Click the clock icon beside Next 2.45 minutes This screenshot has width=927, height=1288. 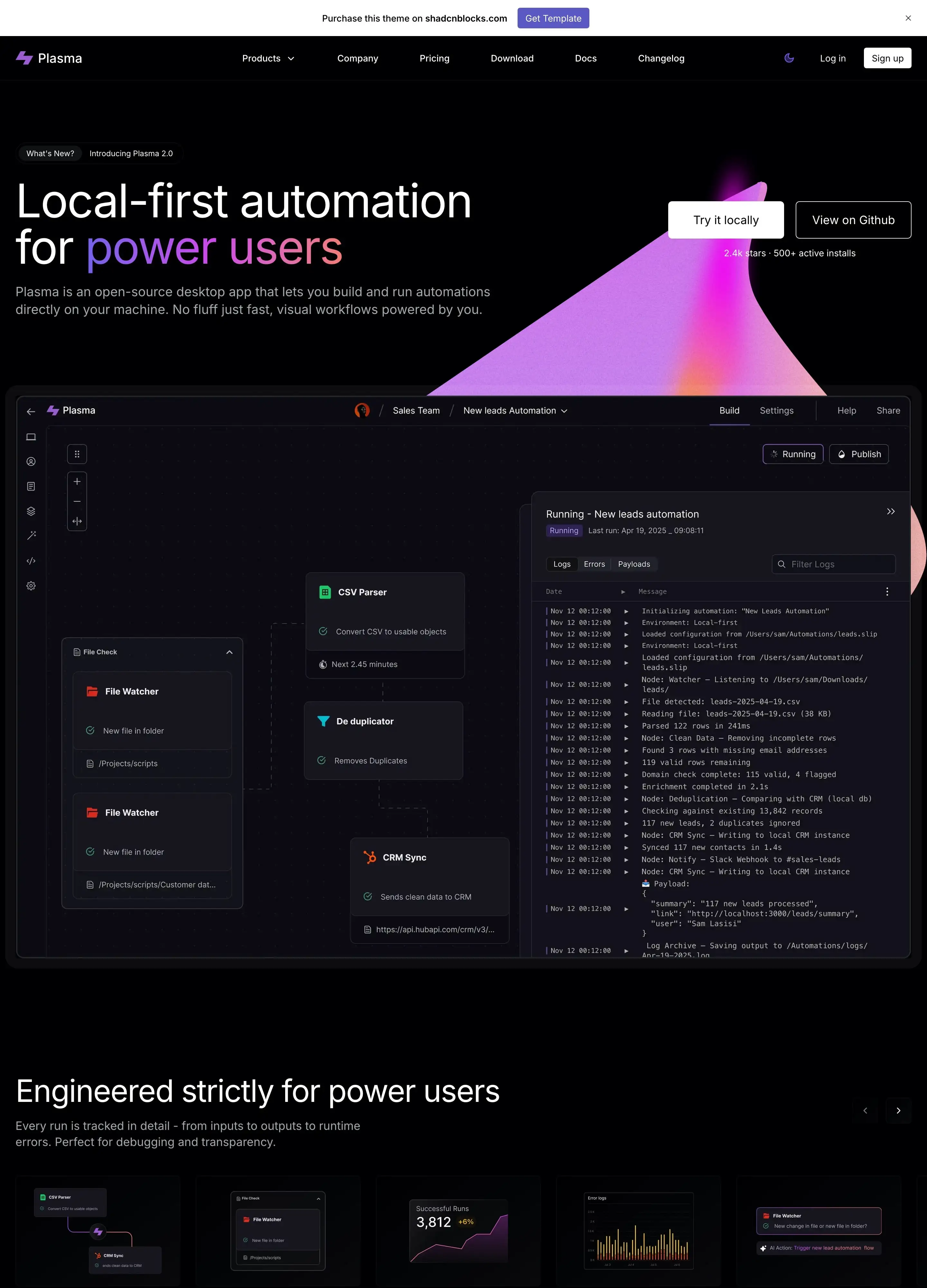(323, 664)
